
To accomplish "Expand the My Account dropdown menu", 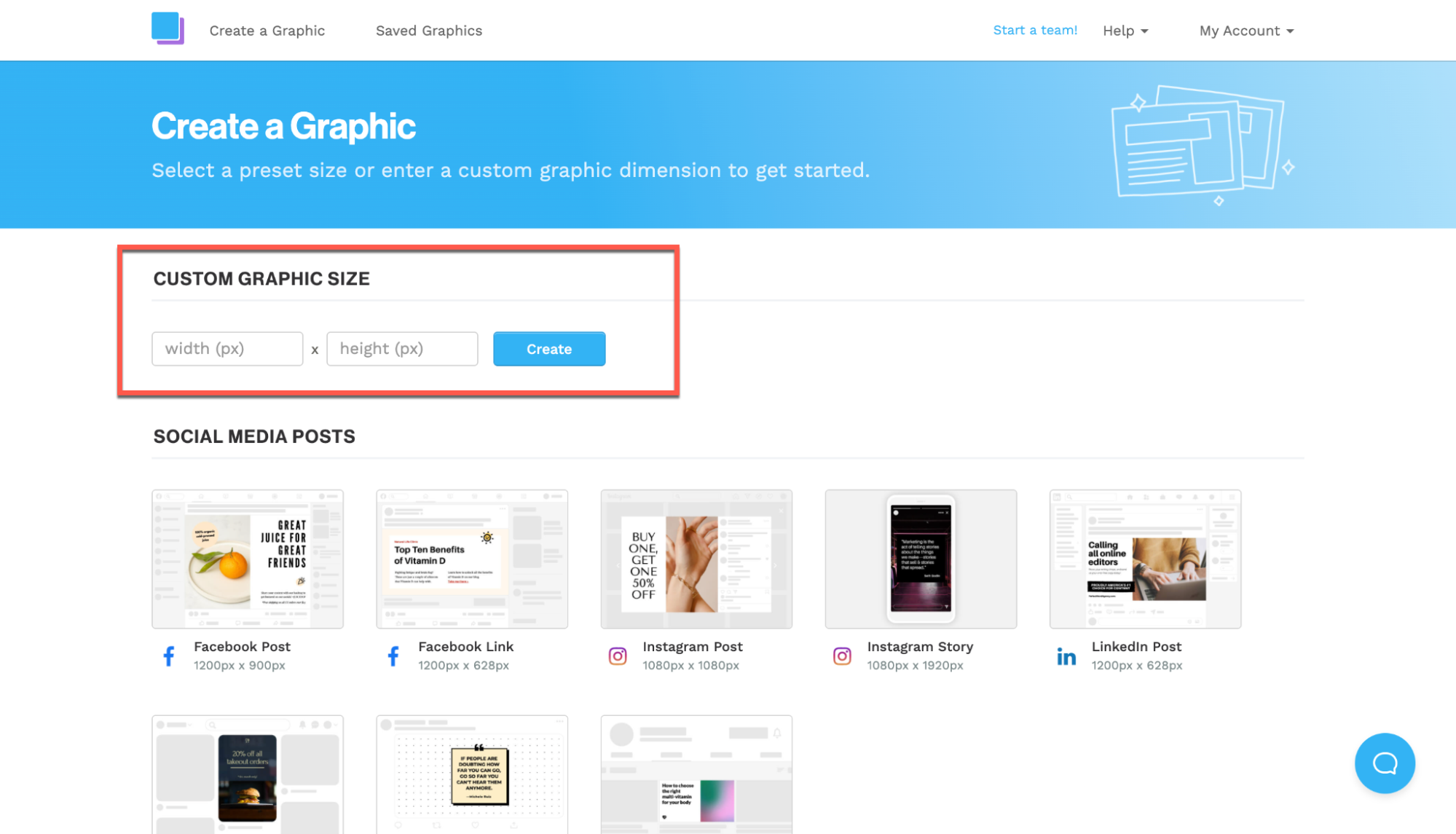I will 1246,30.
